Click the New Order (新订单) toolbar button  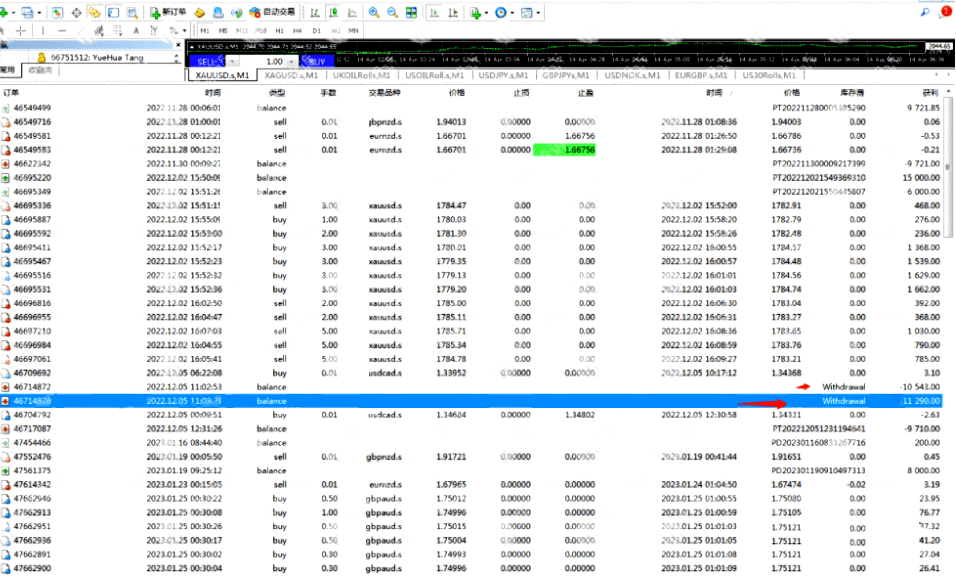168,12
